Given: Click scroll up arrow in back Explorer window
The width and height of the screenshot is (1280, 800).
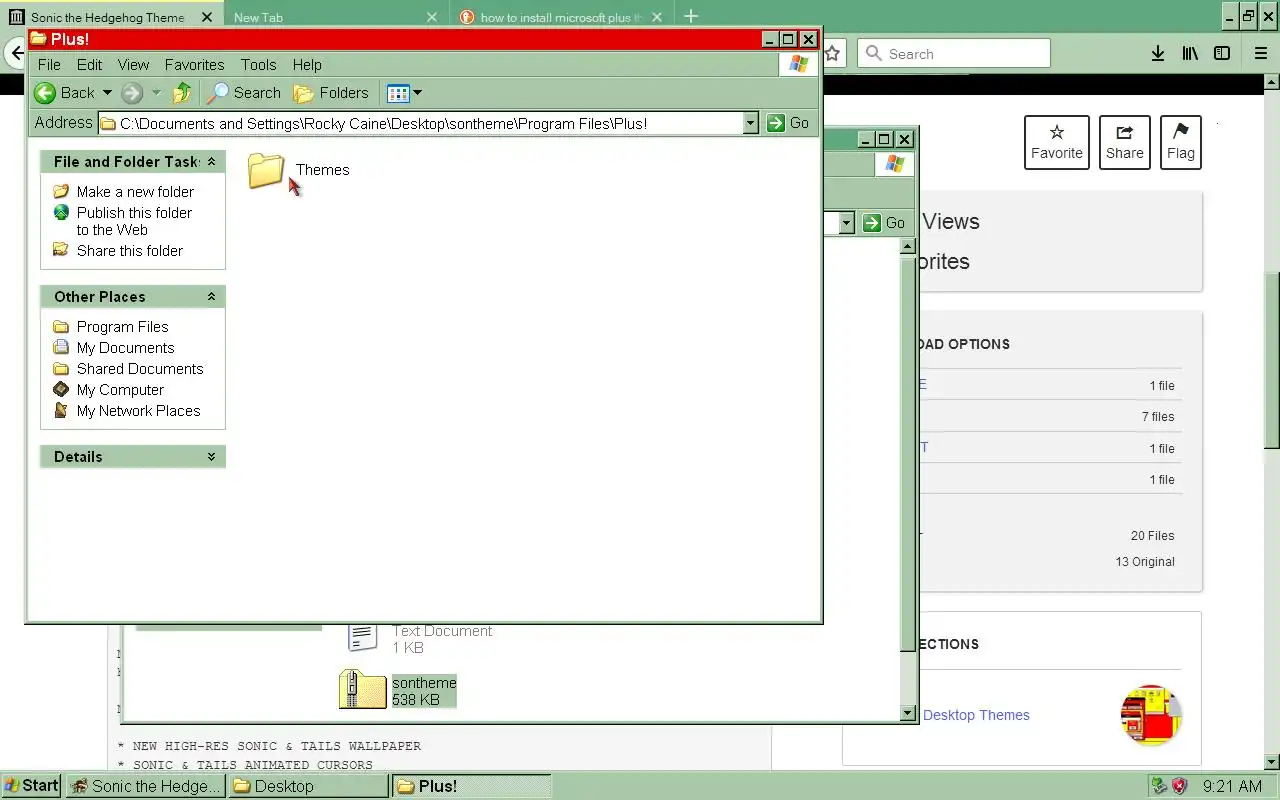Looking at the screenshot, I should (x=908, y=245).
